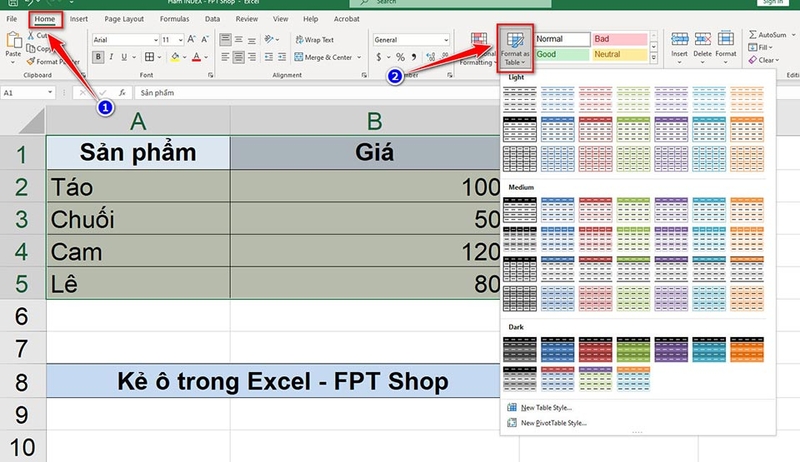Choose solid dark orange style under Dark
This screenshot has height=462, width=800.
tap(746, 349)
